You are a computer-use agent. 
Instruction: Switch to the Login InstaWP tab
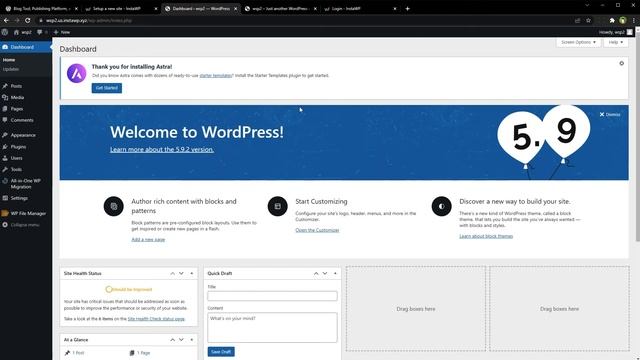pos(360,9)
